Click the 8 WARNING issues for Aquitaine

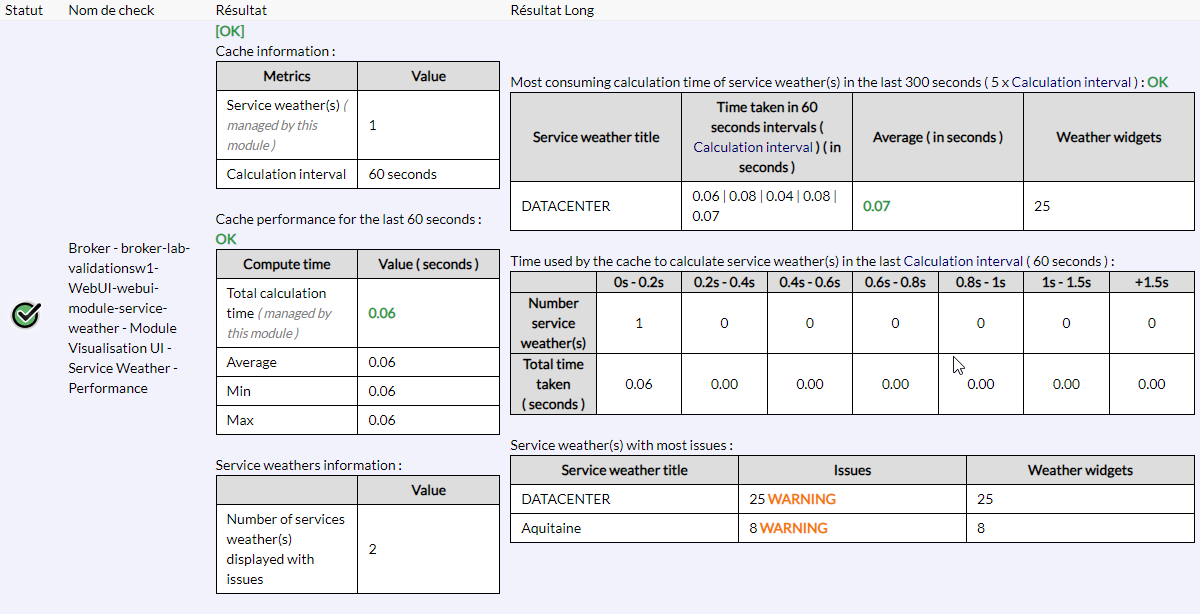[x=788, y=528]
